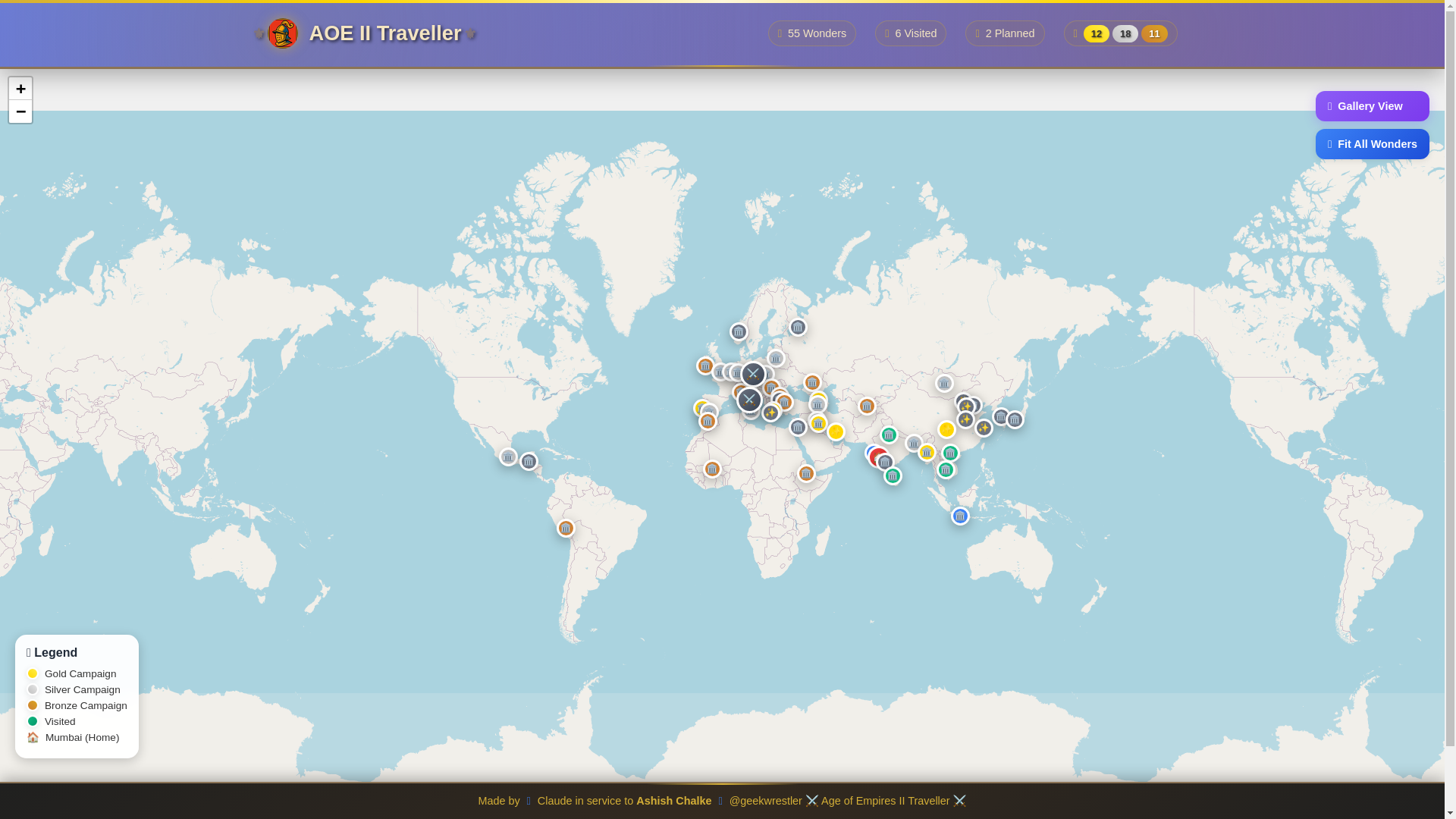Open the sparkle marker on China's east coast
1456x819 pixels.
tap(984, 428)
